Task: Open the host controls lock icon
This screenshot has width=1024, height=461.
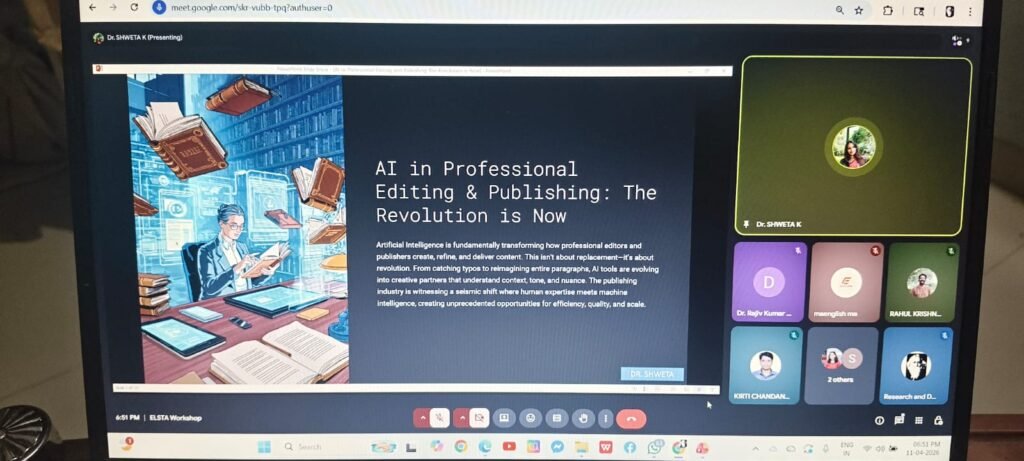Action: click(x=938, y=420)
